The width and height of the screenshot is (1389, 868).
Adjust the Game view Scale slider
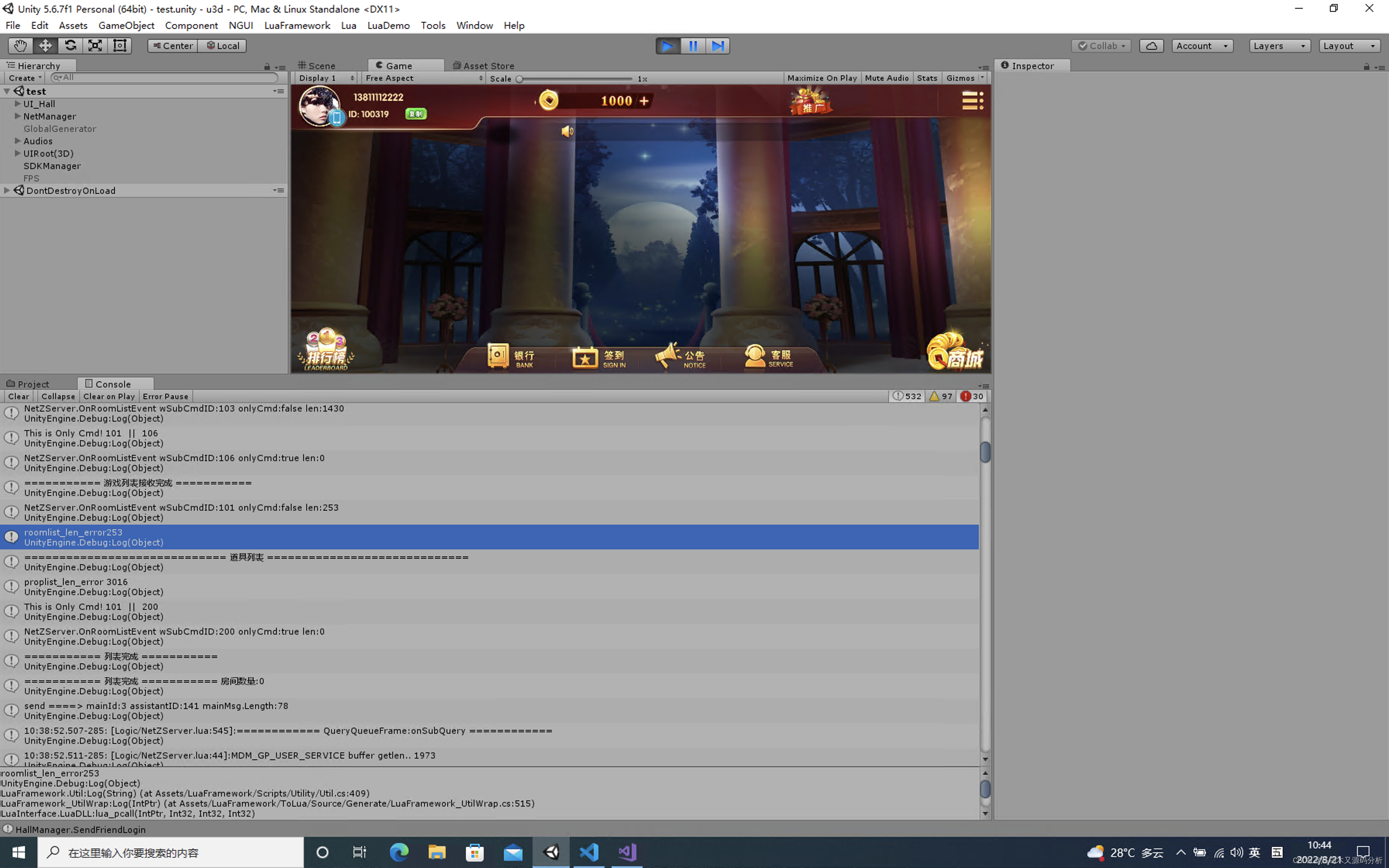pyautogui.click(x=574, y=79)
